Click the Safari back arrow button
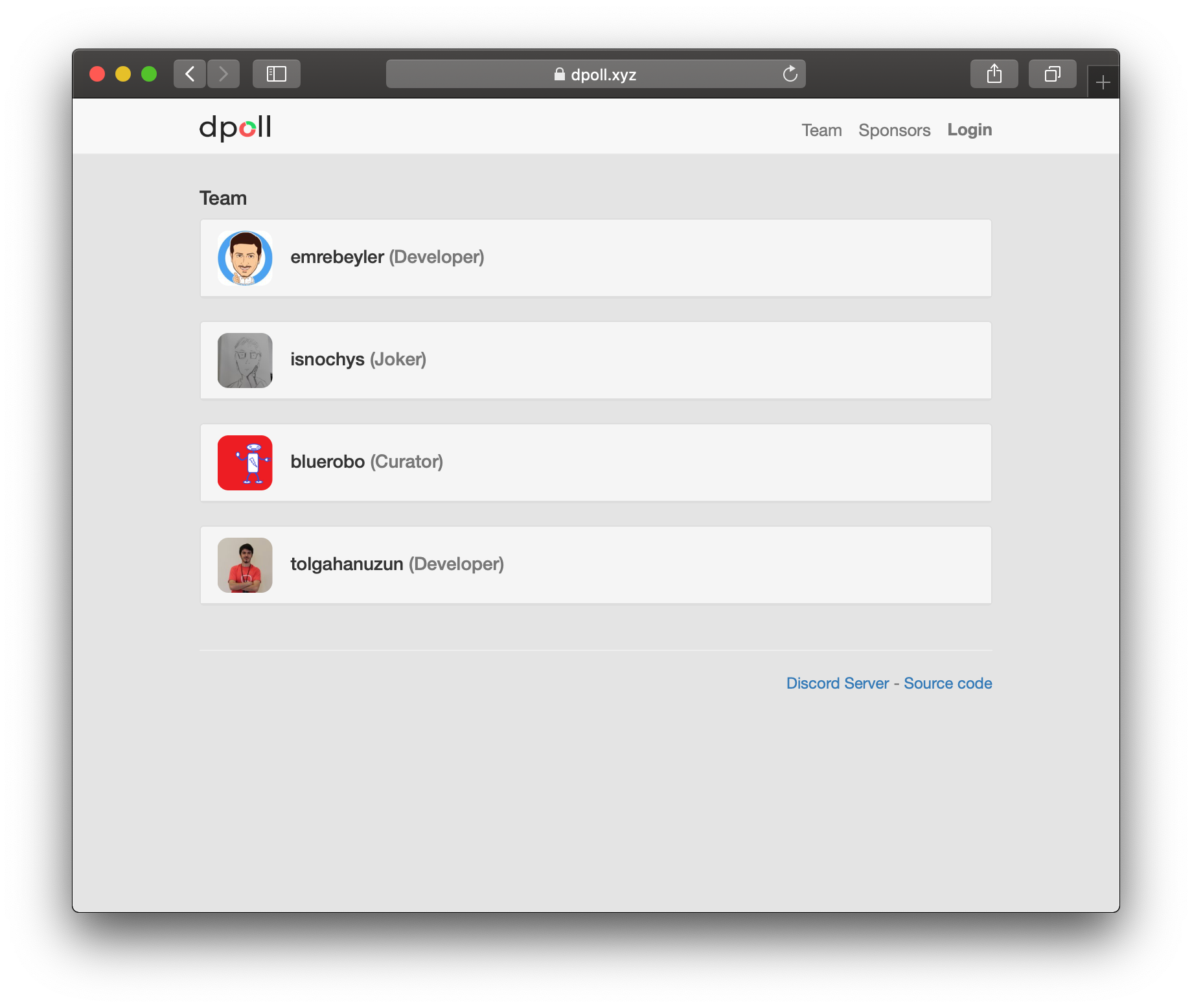The width and height of the screenshot is (1192, 1008). point(190,74)
